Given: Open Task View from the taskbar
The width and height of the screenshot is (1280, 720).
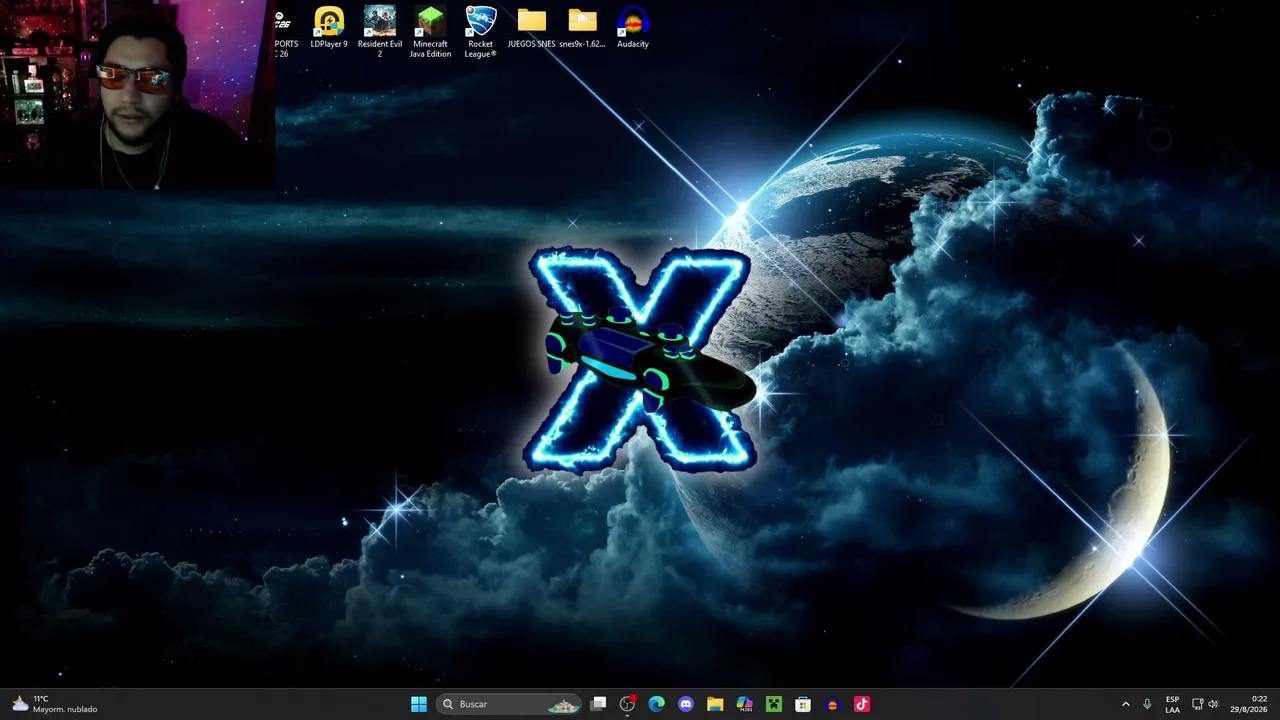Looking at the screenshot, I should coord(598,704).
